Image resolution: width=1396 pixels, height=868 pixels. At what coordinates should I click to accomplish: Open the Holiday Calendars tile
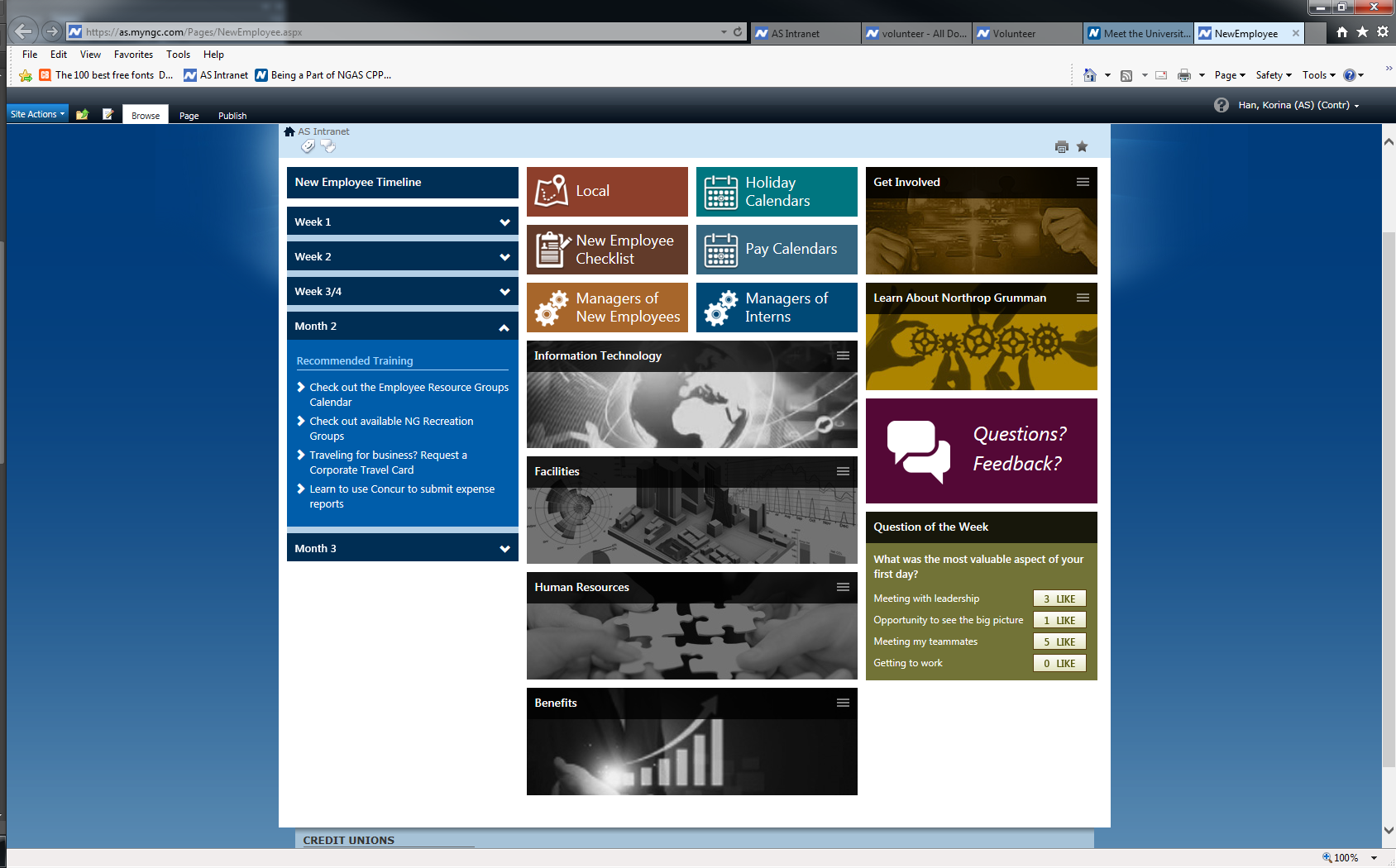pyautogui.click(x=776, y=192)
